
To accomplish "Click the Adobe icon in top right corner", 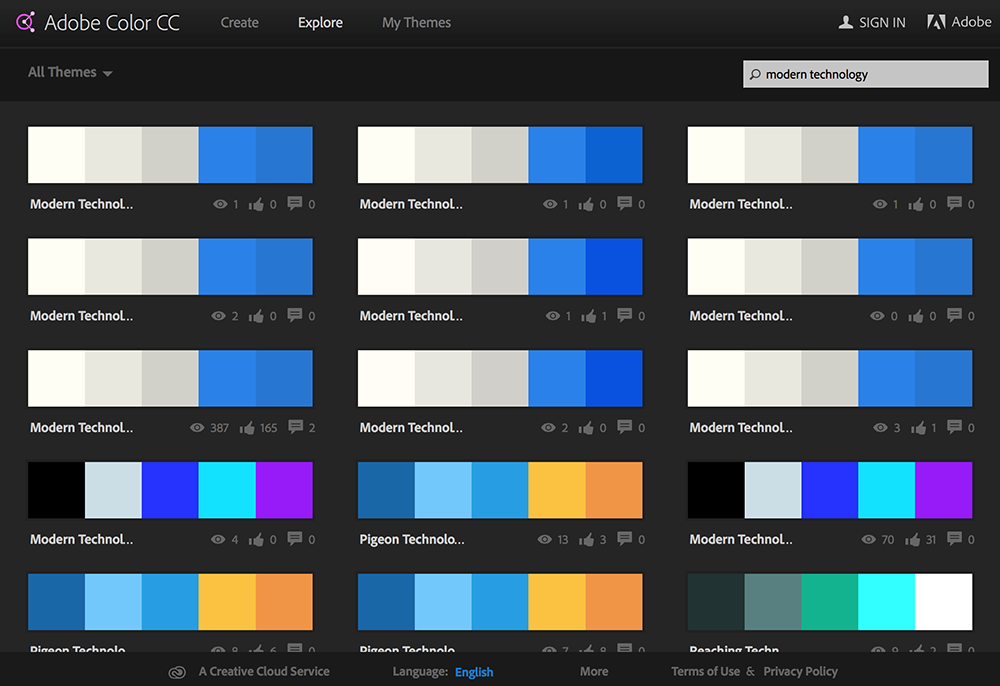I will pyautogui.click(x=936, y=21).
